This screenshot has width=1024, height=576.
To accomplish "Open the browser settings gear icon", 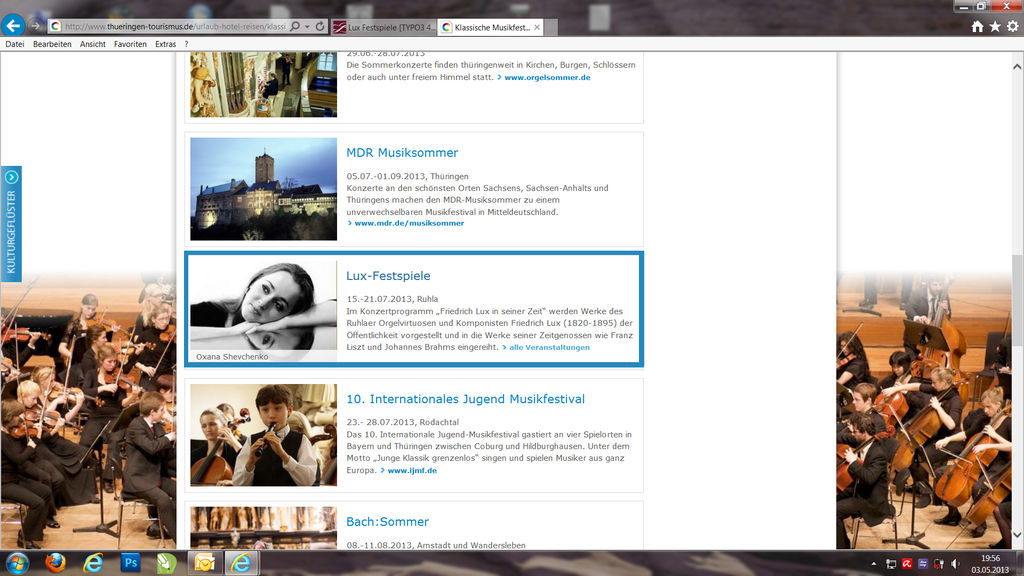I will click(x=1012, y=27).
